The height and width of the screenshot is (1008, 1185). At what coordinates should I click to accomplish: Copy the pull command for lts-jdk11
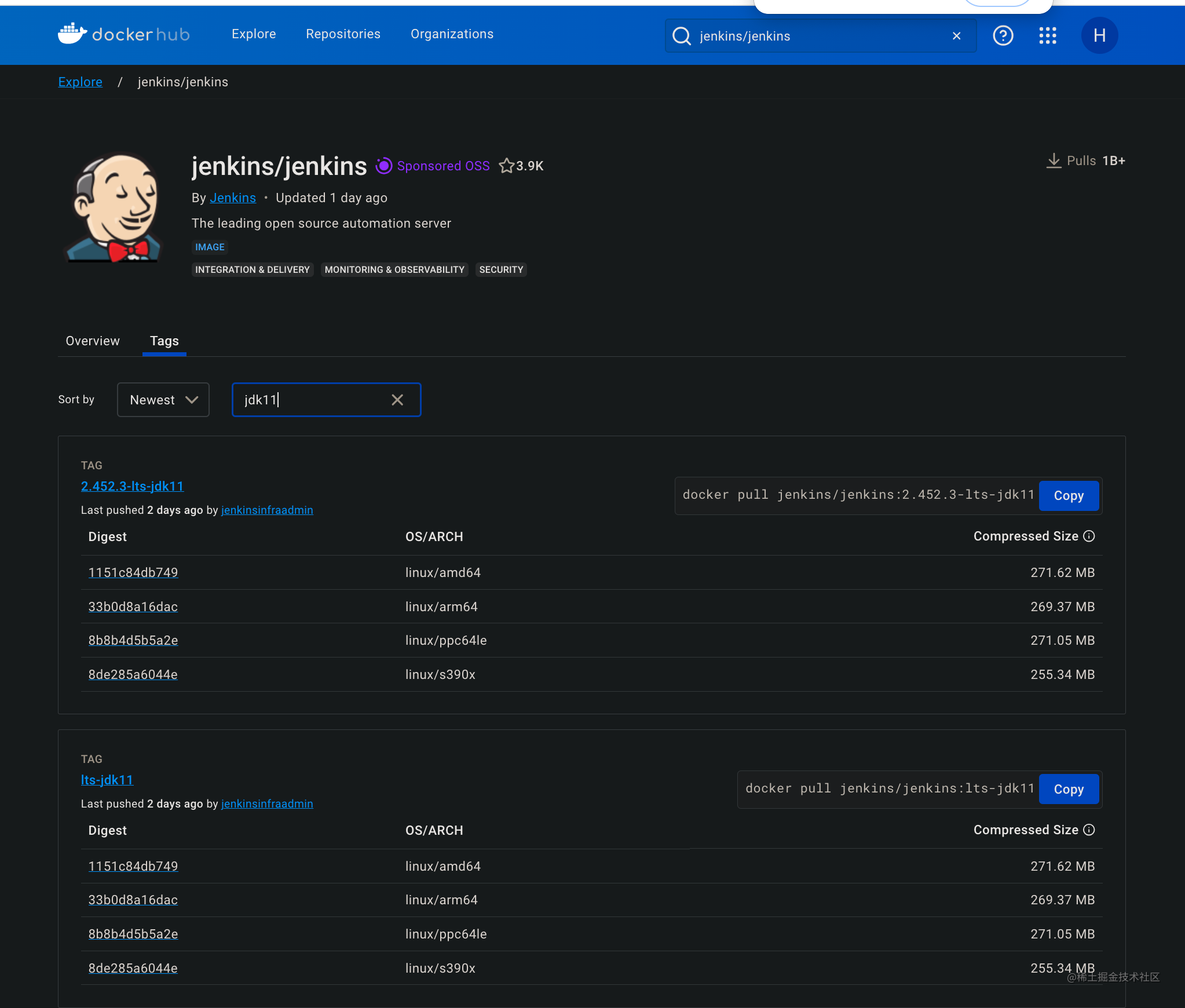pos(1069,789)
